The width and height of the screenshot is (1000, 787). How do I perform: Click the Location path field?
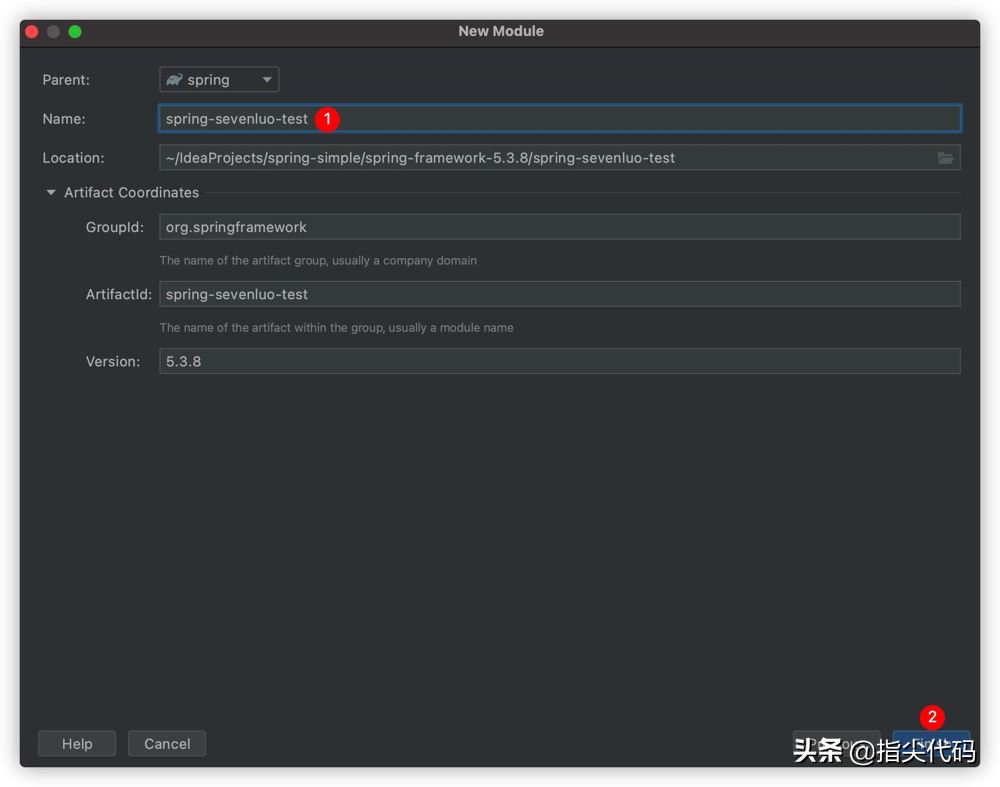(x=559, y=158)
